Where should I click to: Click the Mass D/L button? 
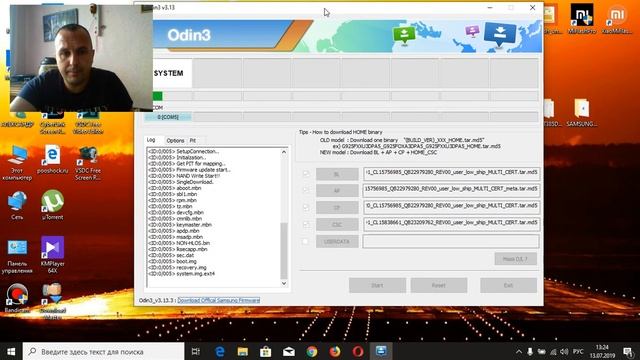coord(516,259)
